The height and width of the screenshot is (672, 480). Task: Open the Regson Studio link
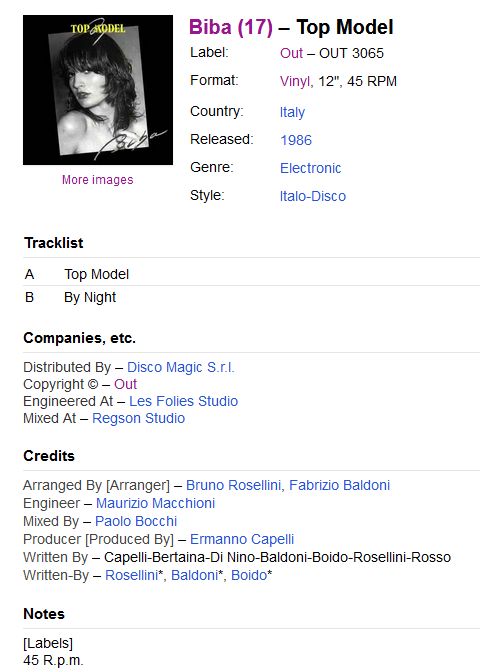138,418
